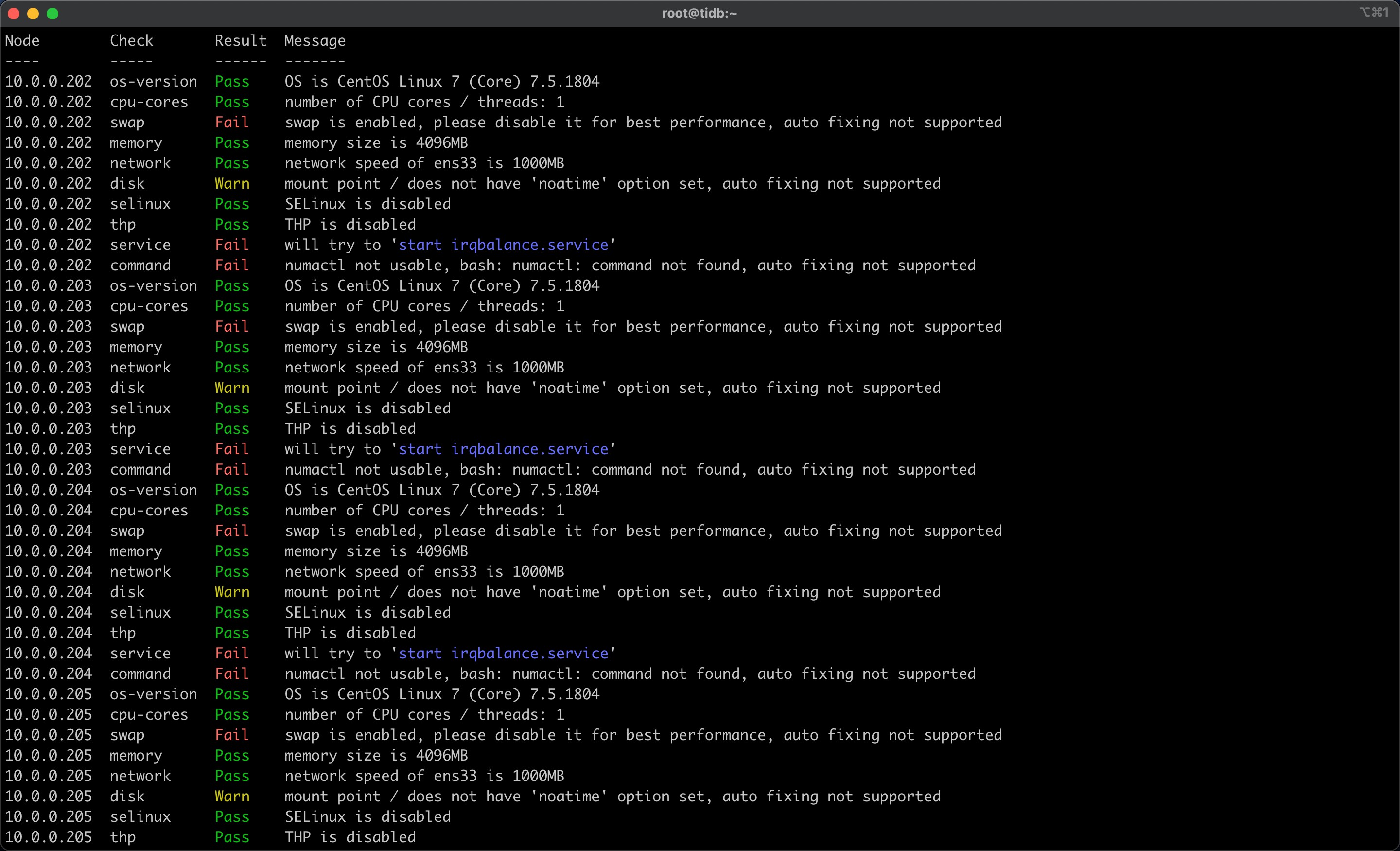
Task: Click 'Pass' result for 10.0.0.204 network
Action: coord(232,572)
